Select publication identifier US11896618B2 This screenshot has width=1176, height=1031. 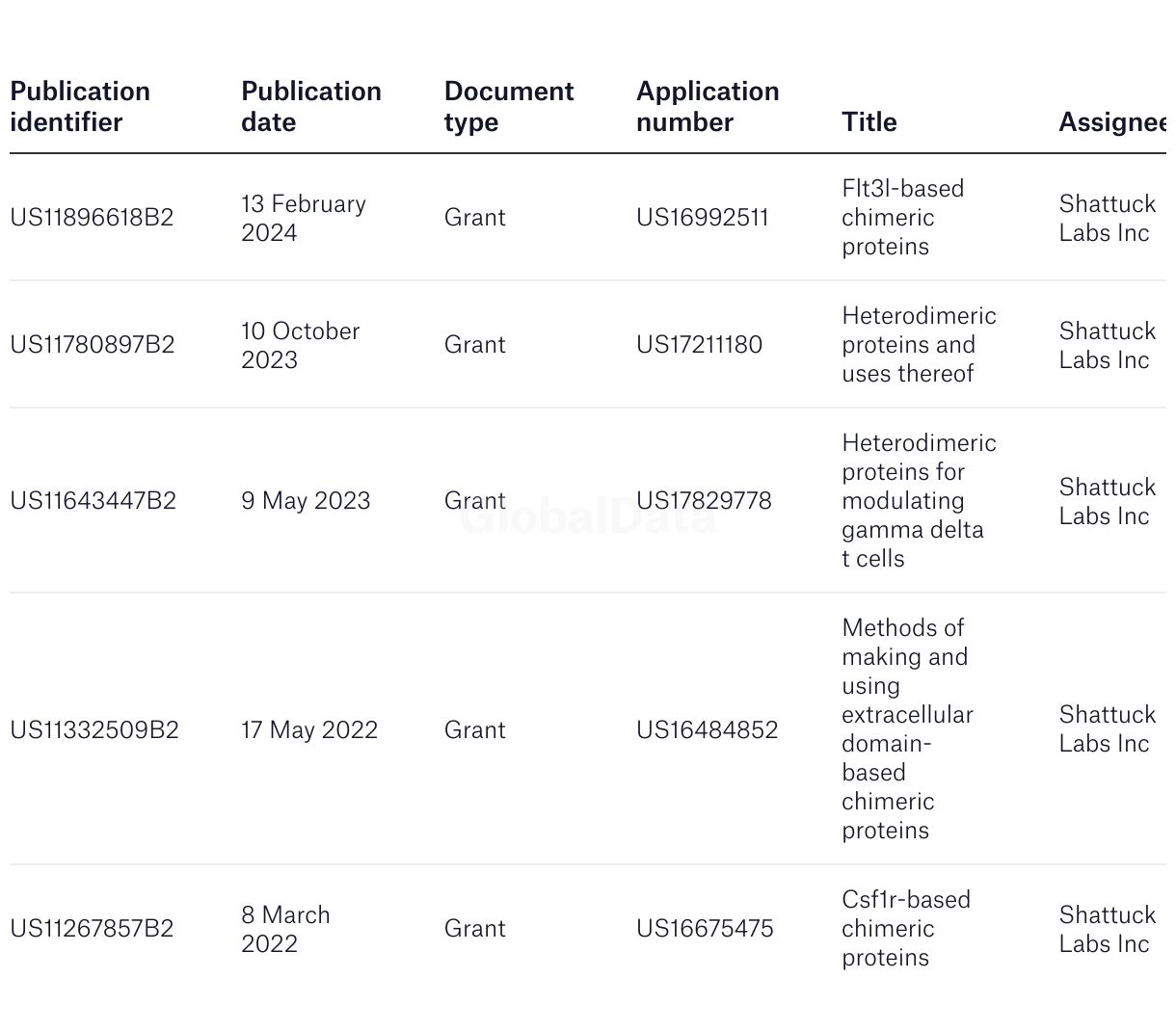(x=92, y=218)
